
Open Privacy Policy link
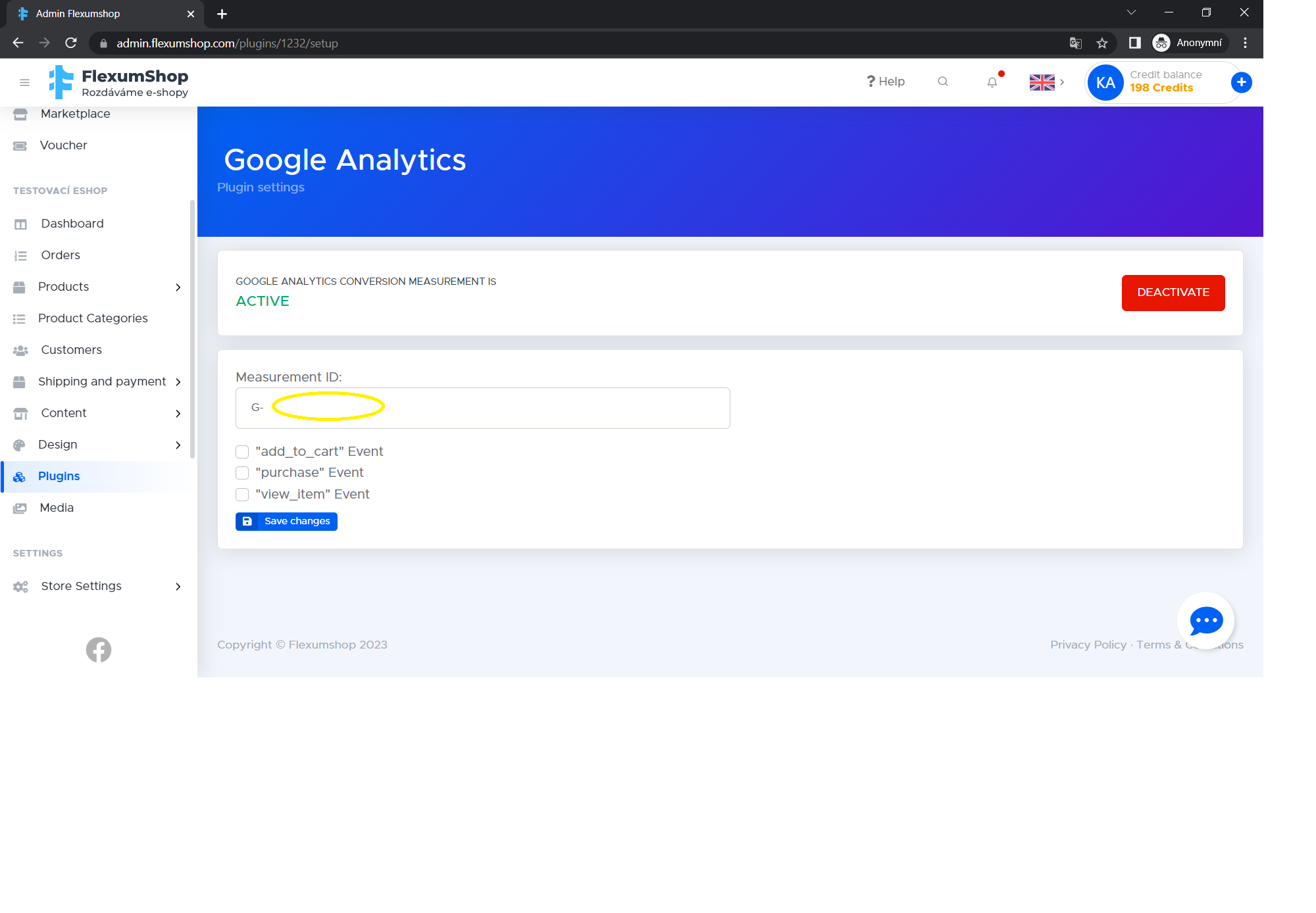coord(1088,645)
